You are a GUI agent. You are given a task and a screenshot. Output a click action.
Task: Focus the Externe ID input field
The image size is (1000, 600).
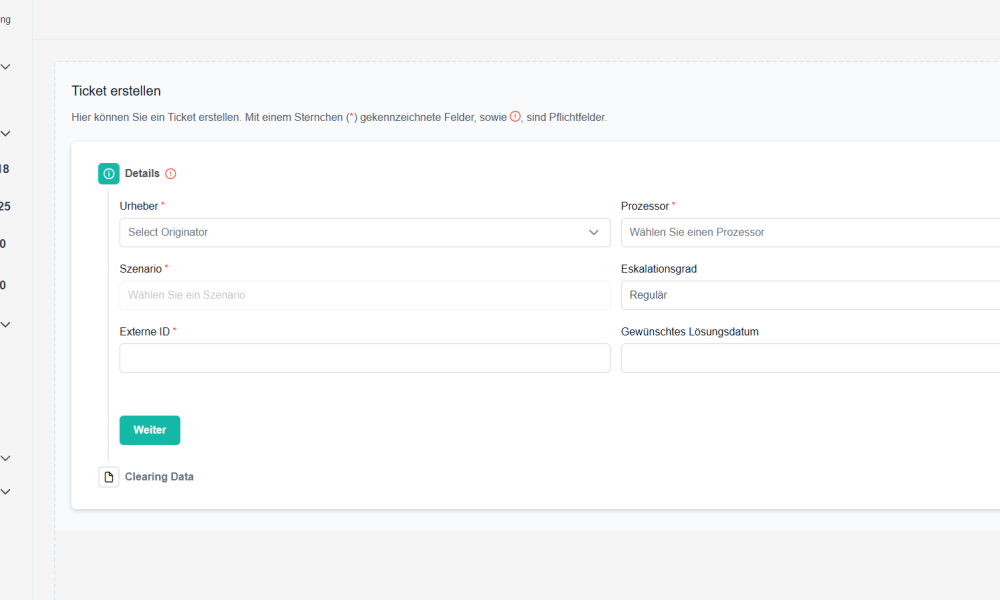pyautogui.click(x=364, y=358)
